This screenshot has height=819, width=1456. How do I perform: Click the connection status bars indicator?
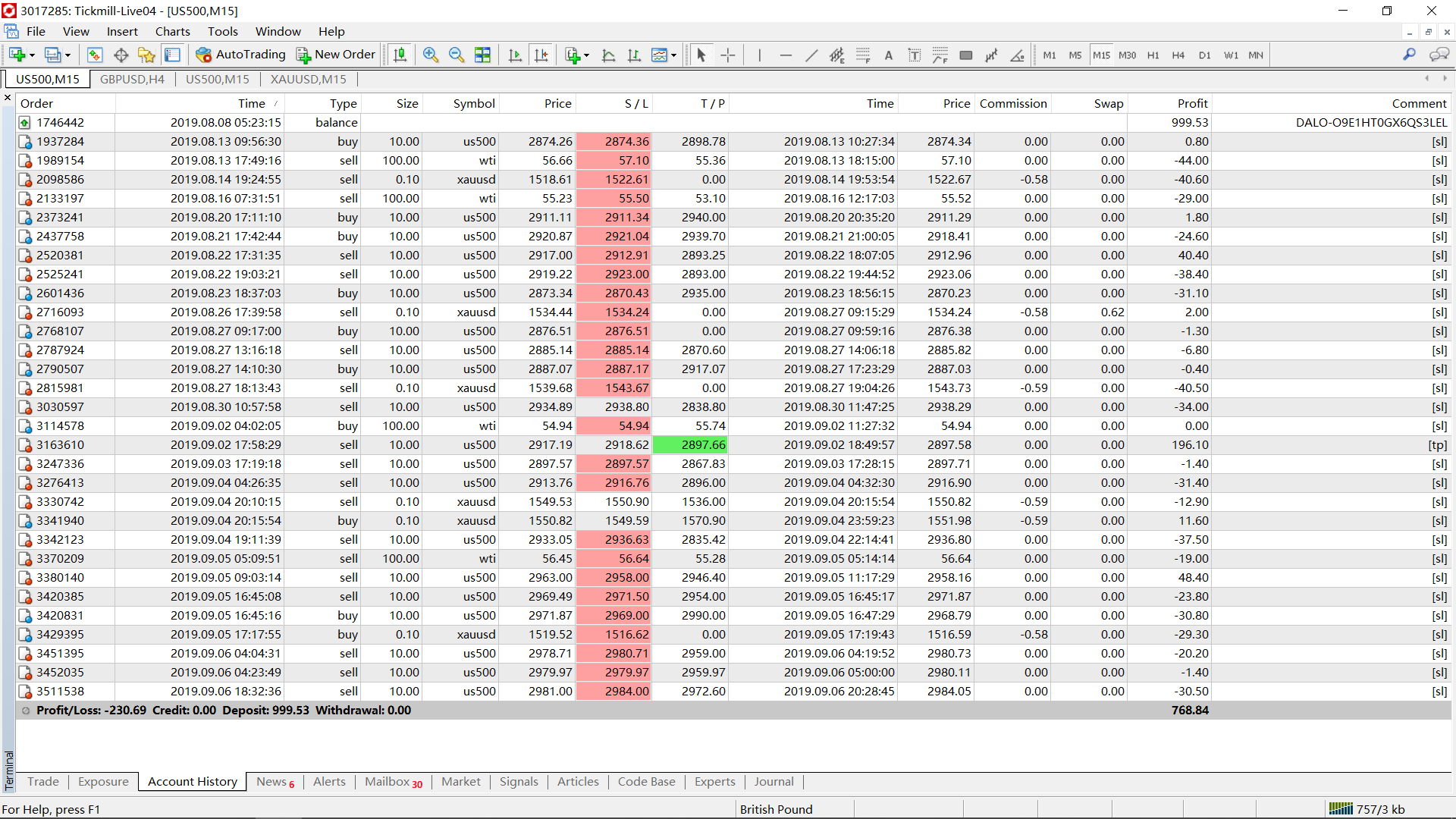click(1340, 808)
